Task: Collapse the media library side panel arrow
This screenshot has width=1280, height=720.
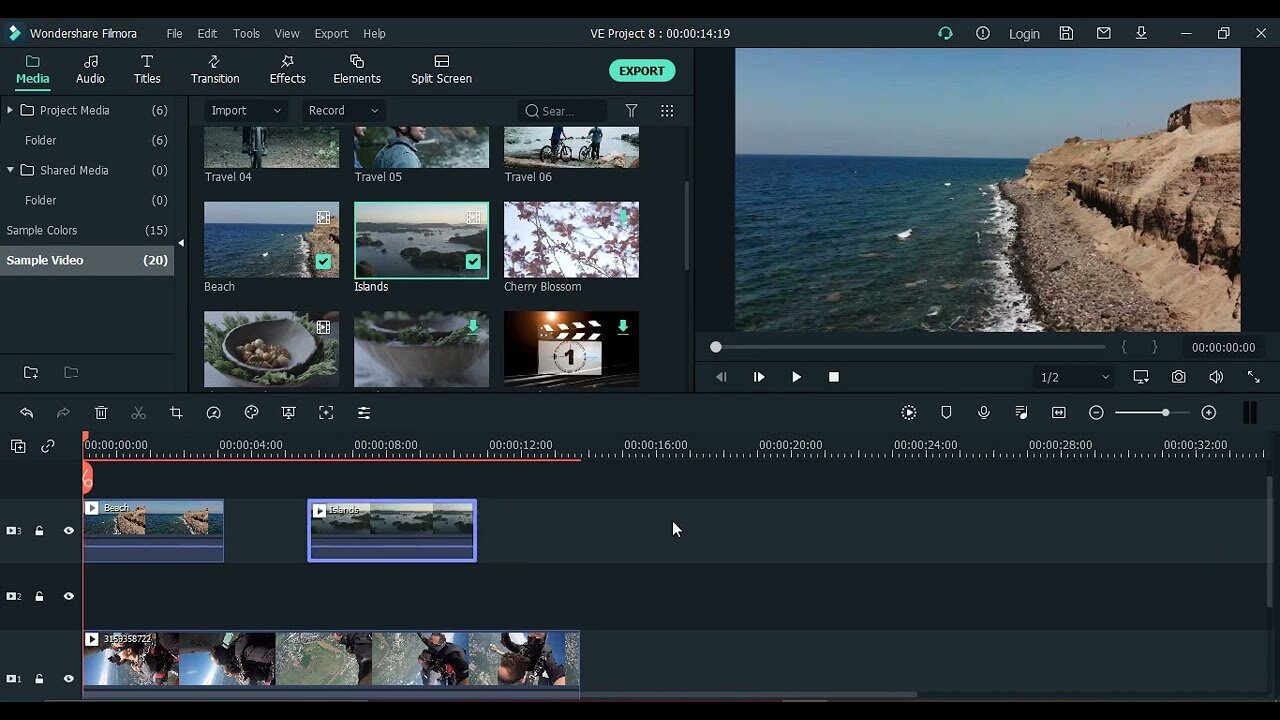Action: [181, 243]
